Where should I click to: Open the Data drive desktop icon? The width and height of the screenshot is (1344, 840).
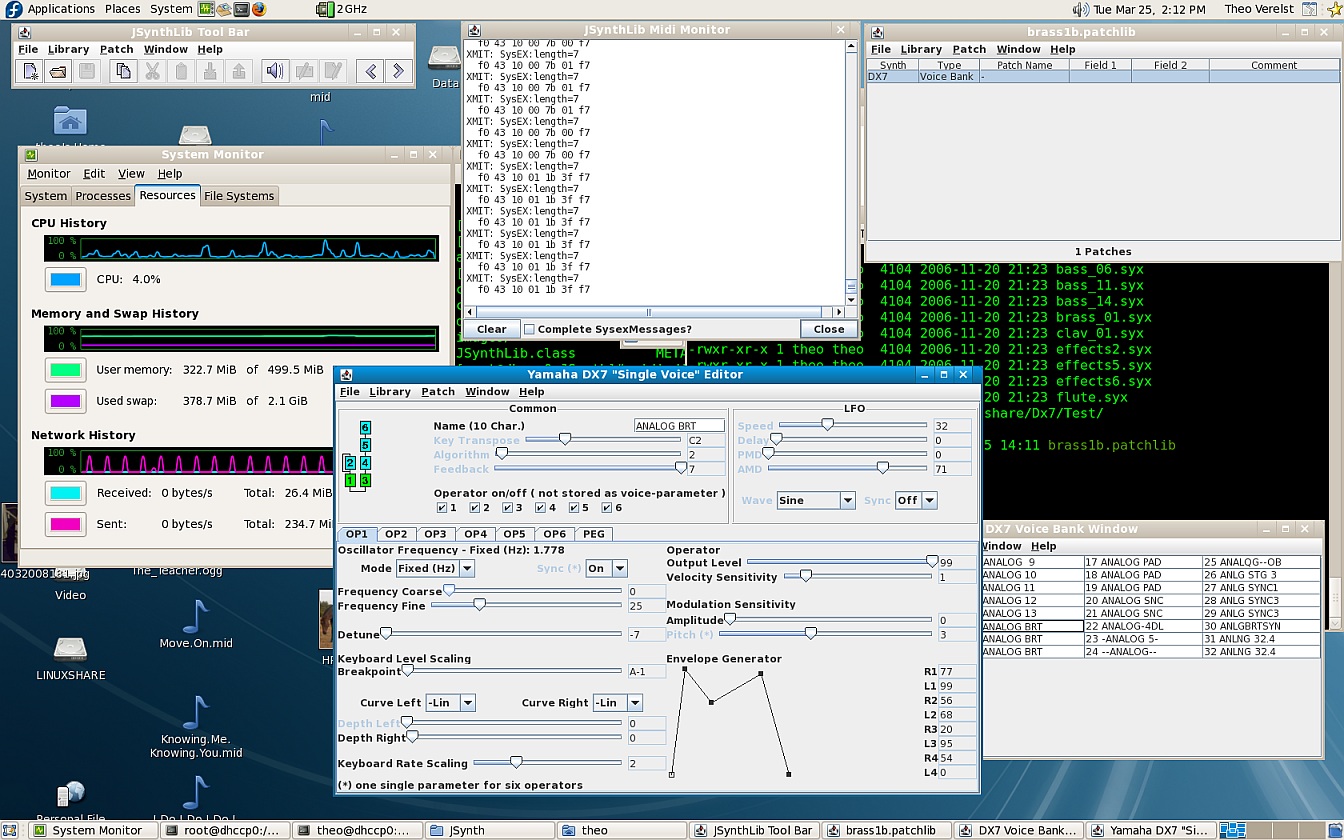tap(444, 58)
